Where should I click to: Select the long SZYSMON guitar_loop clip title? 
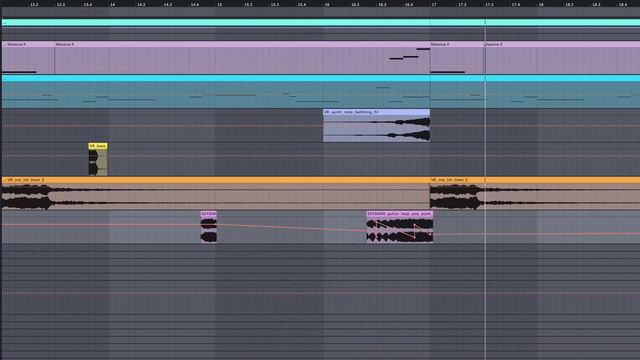point(400,214)
